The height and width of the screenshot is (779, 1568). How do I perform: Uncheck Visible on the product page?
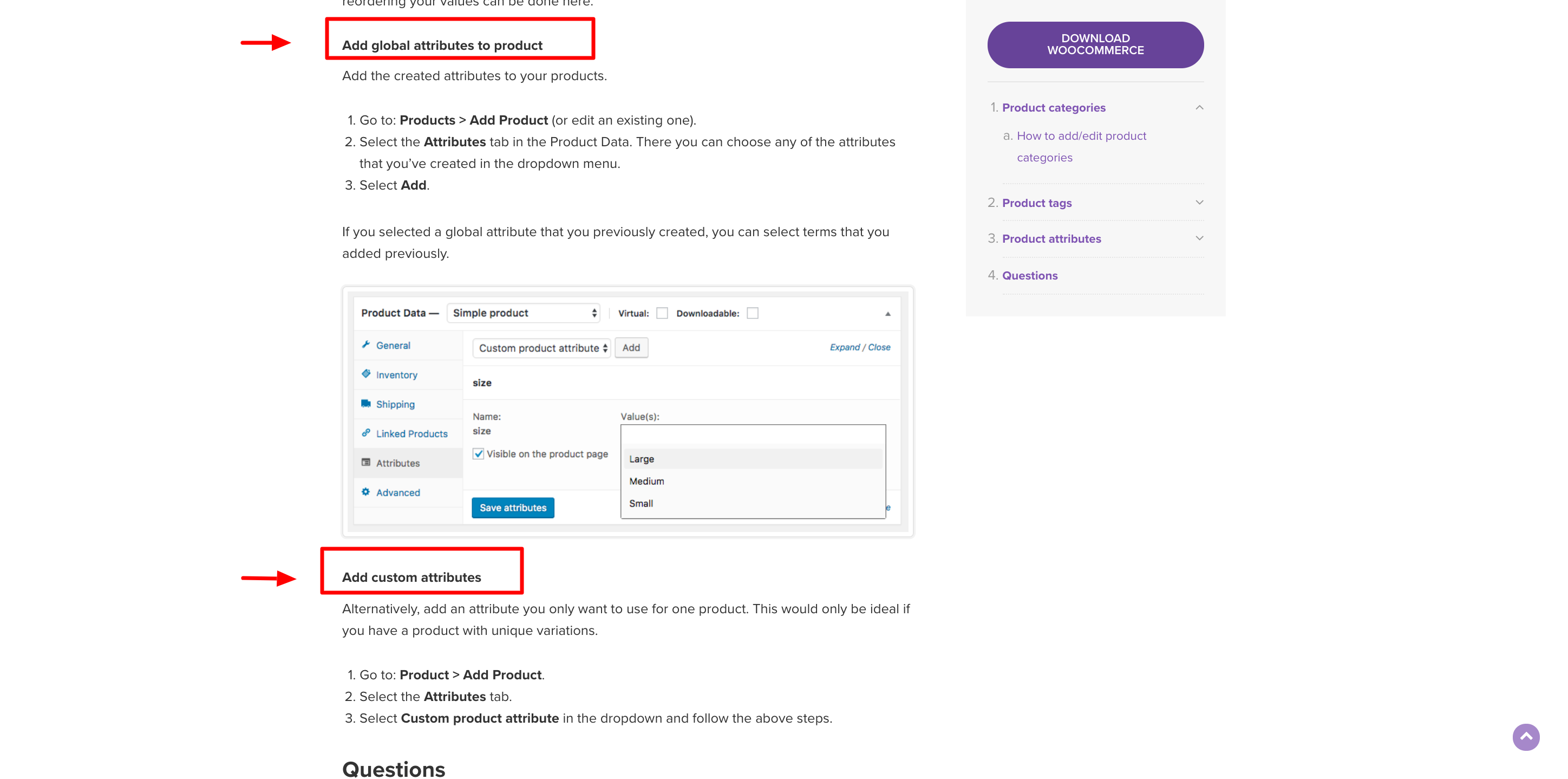(x=479, y=454)
